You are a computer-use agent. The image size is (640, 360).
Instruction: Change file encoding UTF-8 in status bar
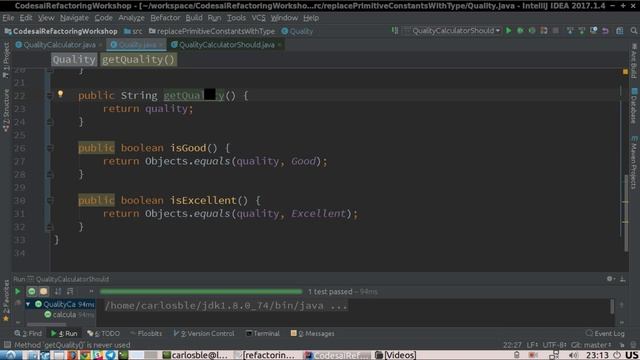click(x=554, y=345)
